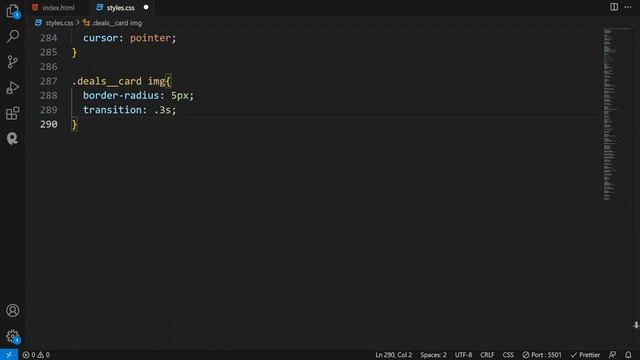Click the 'pointer' value on line 284

click(150, 38)
